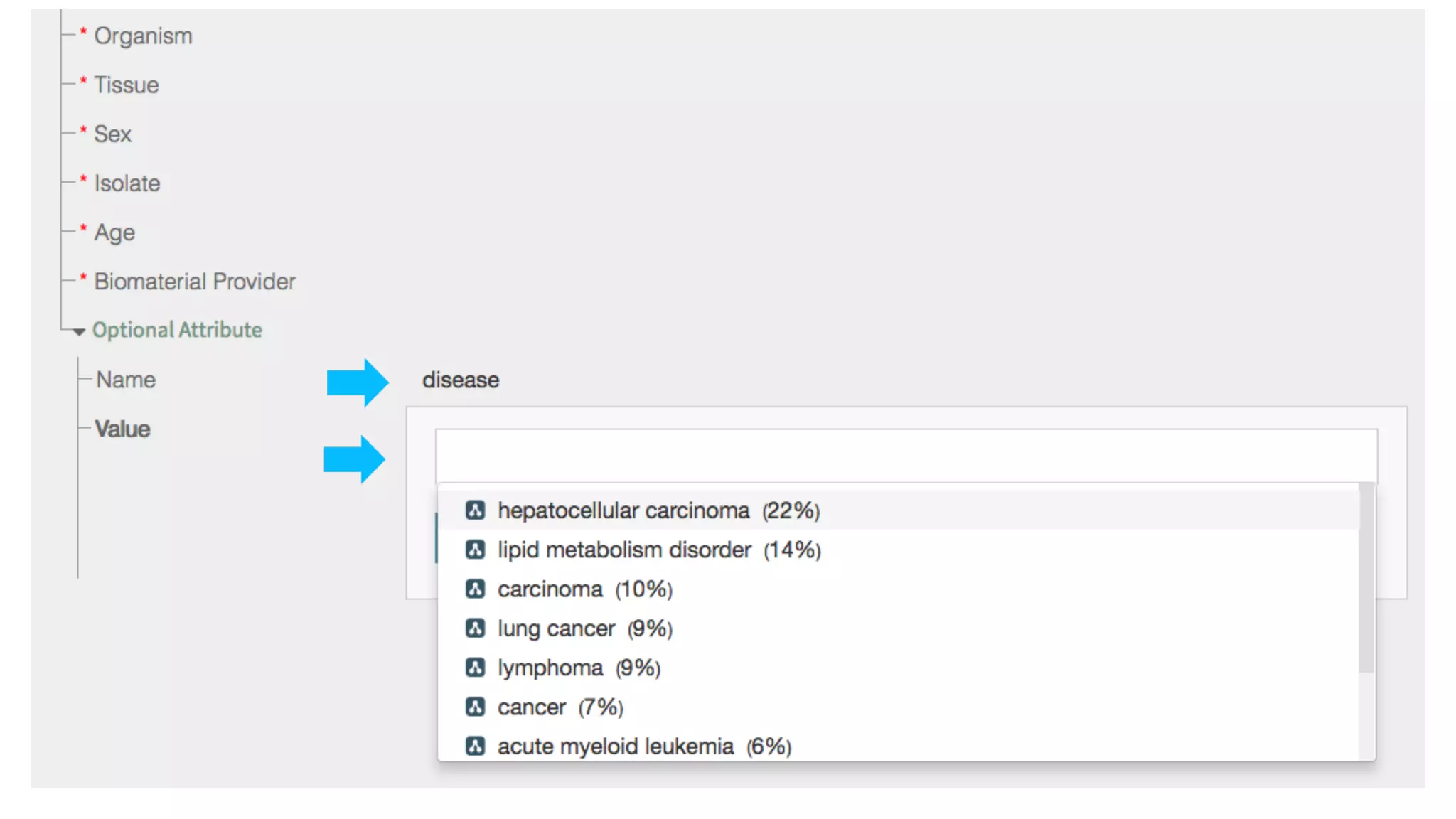The height and width of the screenshot is (819, 1456).
Task: Collapse the Optional Attribute section
Action: (x=79, y=331)
